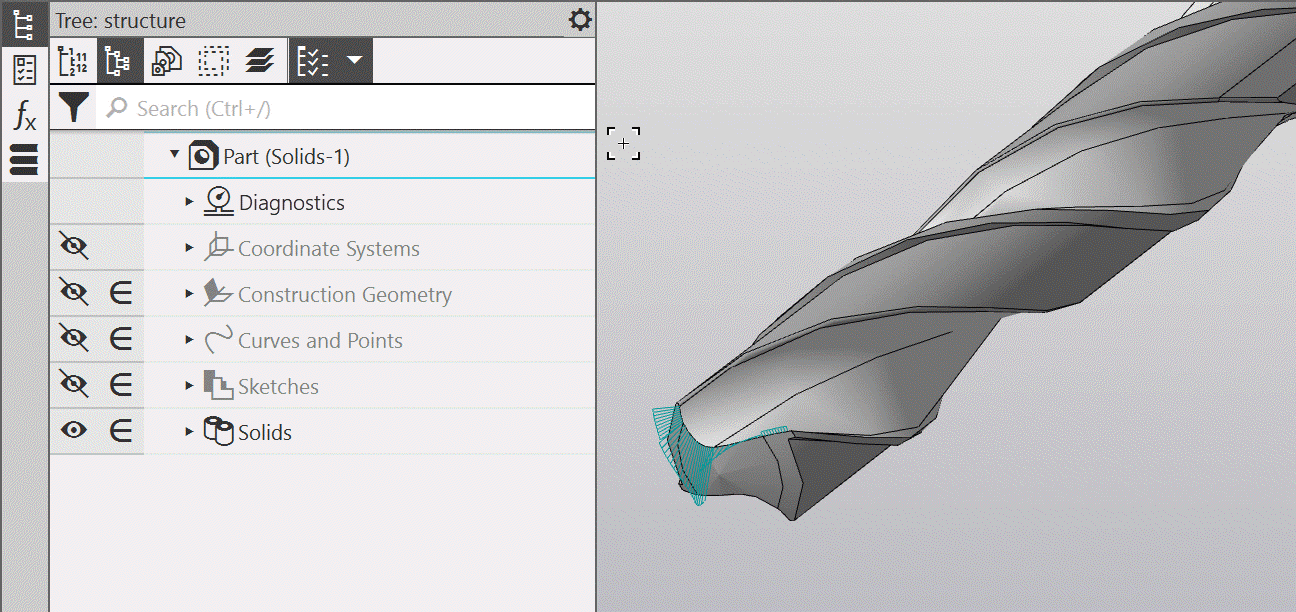Click the layers toolbar icon
Viewport: 1296px width, 612px height.
[x=259, y=62]
